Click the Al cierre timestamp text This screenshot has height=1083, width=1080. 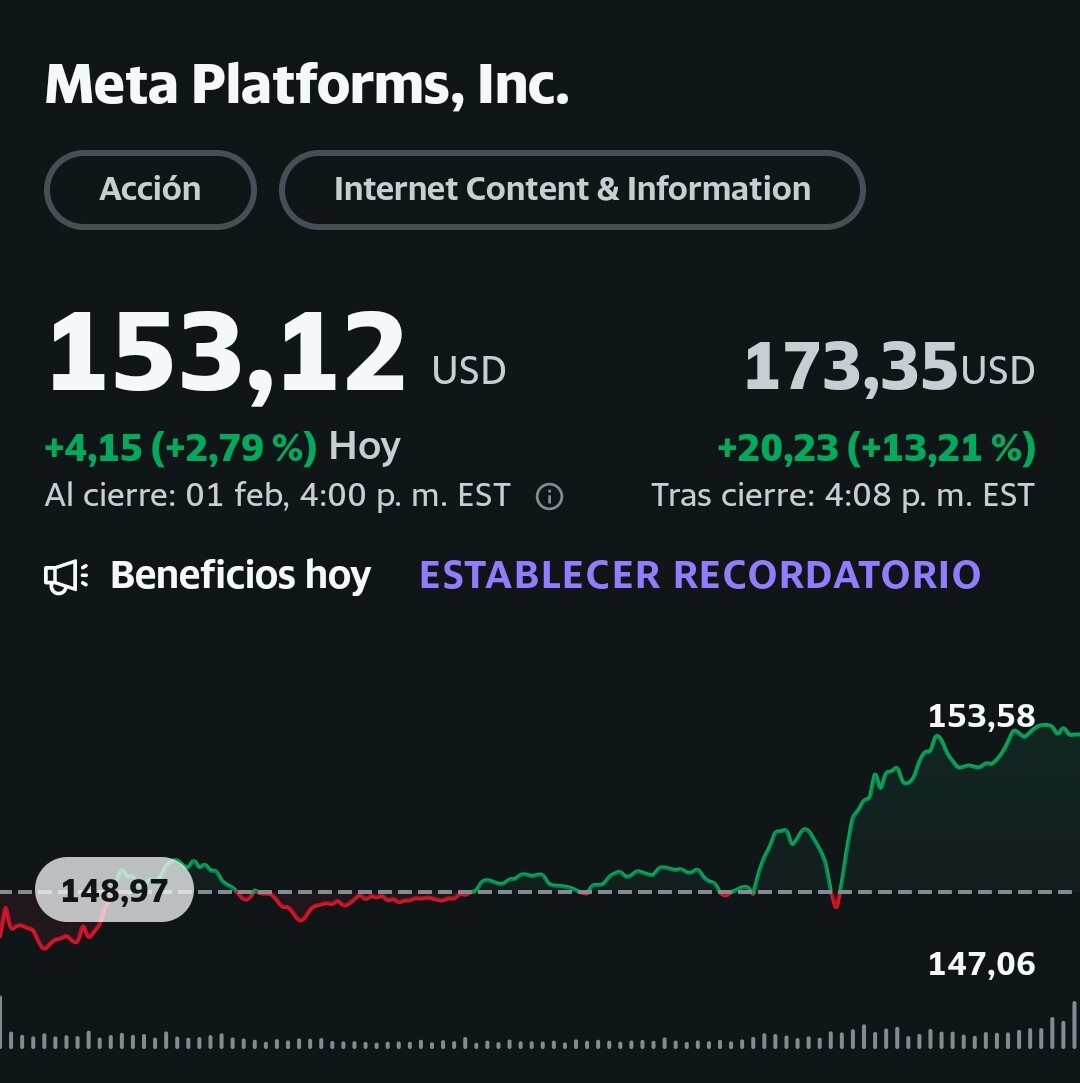277,496
